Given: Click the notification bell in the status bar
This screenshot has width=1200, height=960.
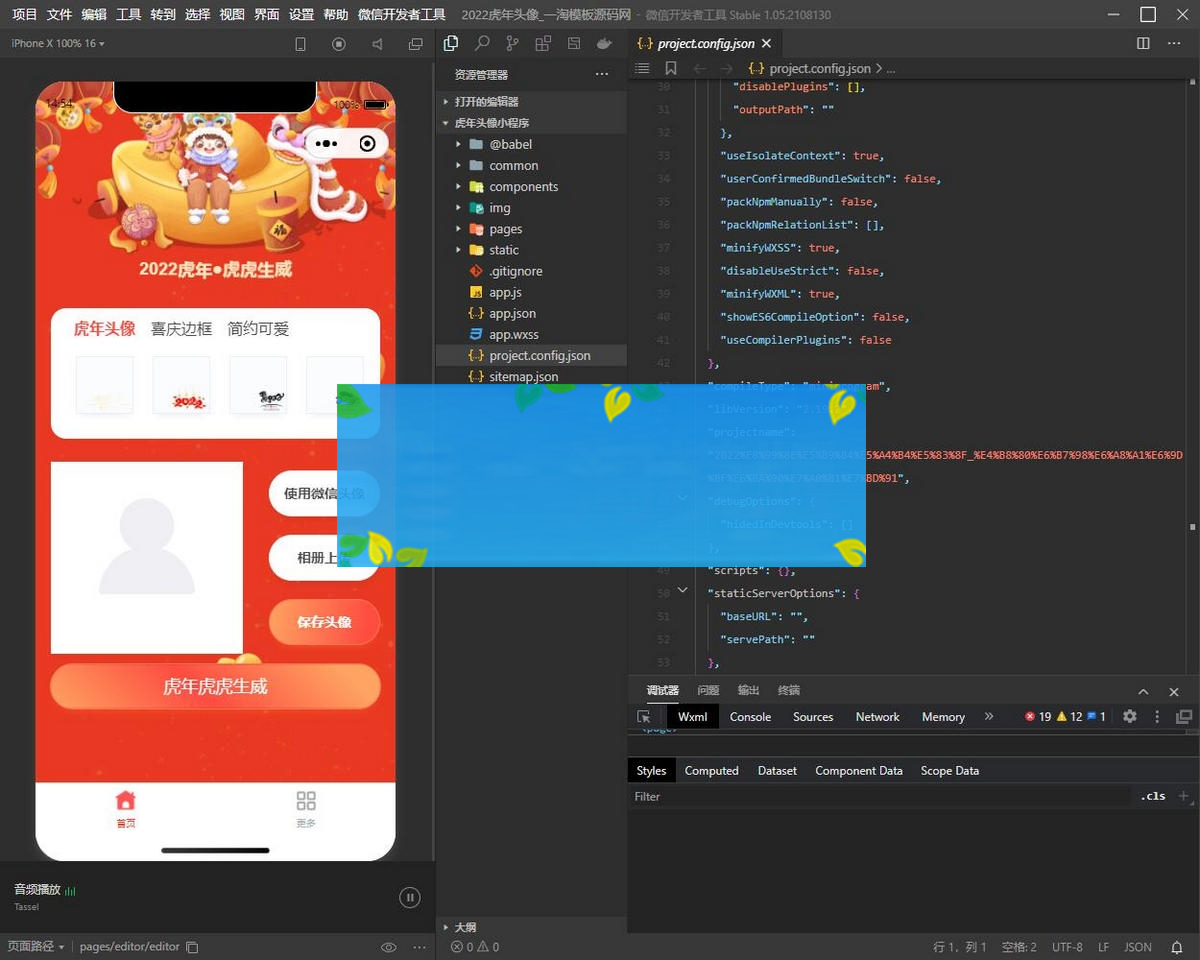Looking at the screenshot, I should [1176, 947].
